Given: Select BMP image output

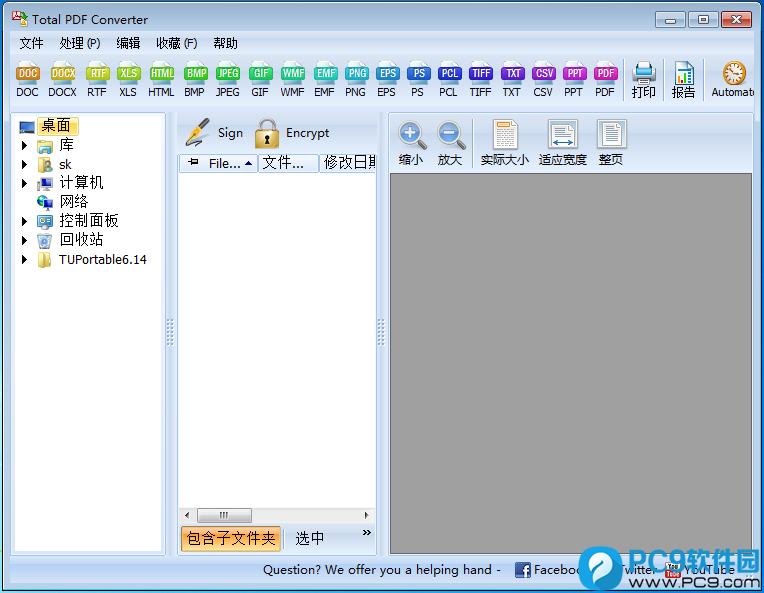Looking at the screenshot, I should [195, 79].
